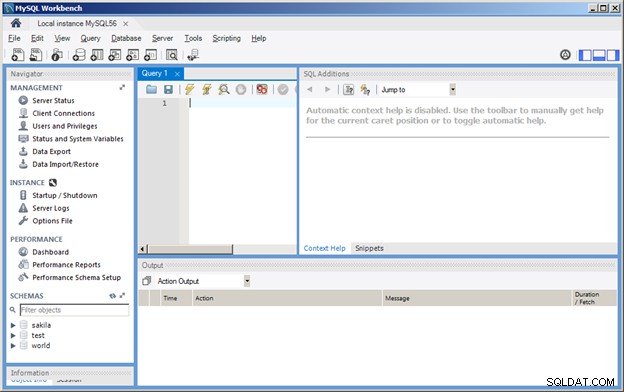Screen dimensions: 624x392
Task: Click the Filter objects search field
Action: pyautogui.click(x=74, y=310)
